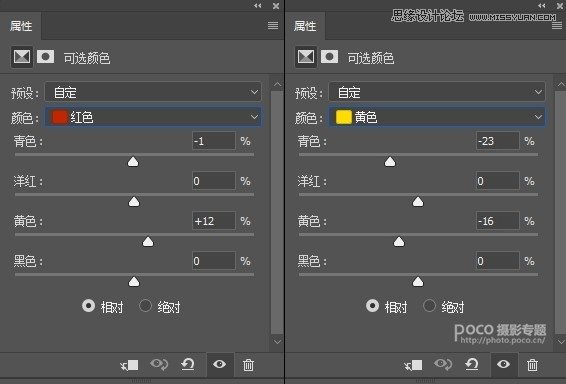Reset adjustment defaults in left panel

[x=188, y=364]
